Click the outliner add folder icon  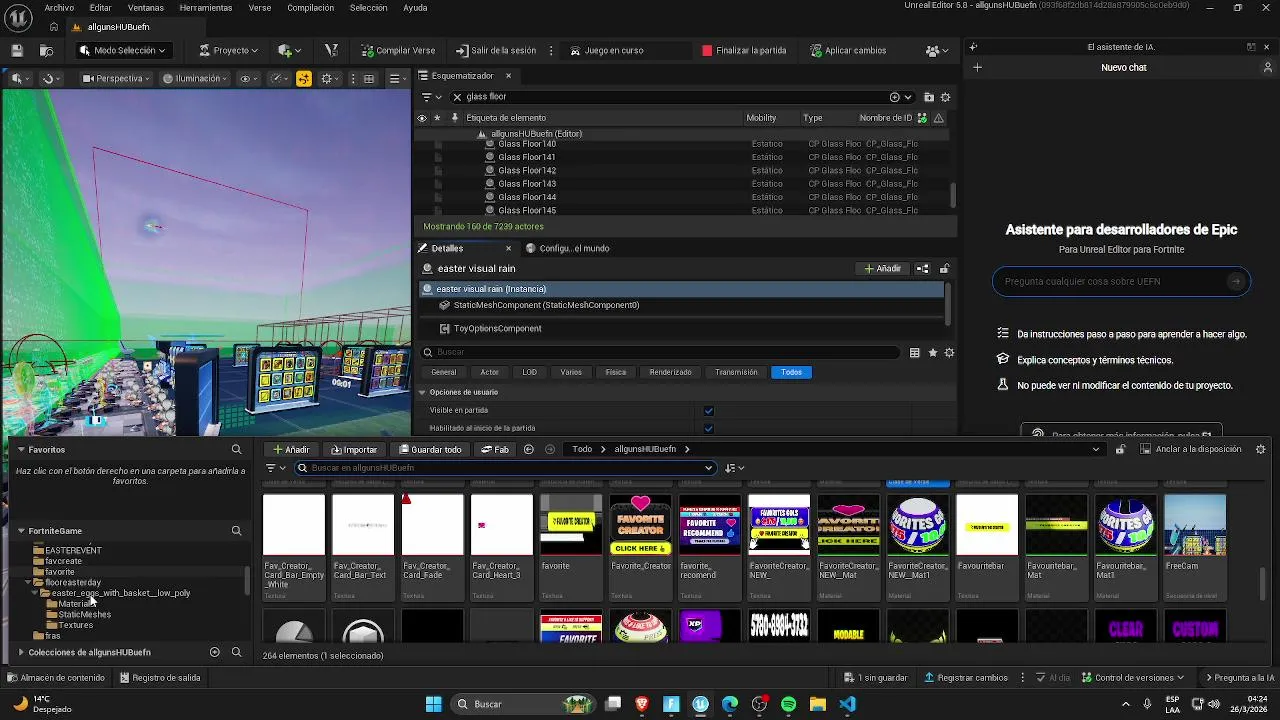pos(929,97)
